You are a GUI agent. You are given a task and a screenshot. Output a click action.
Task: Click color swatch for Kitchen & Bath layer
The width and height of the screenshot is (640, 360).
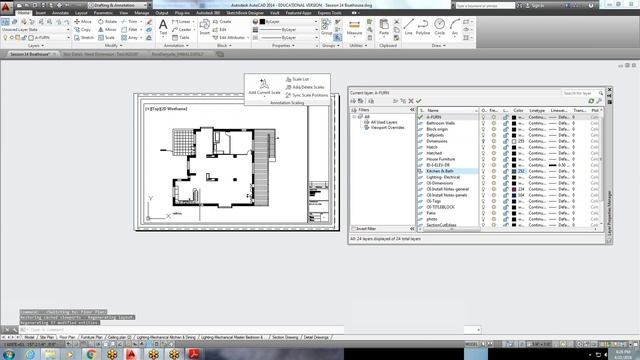point(514,171)
